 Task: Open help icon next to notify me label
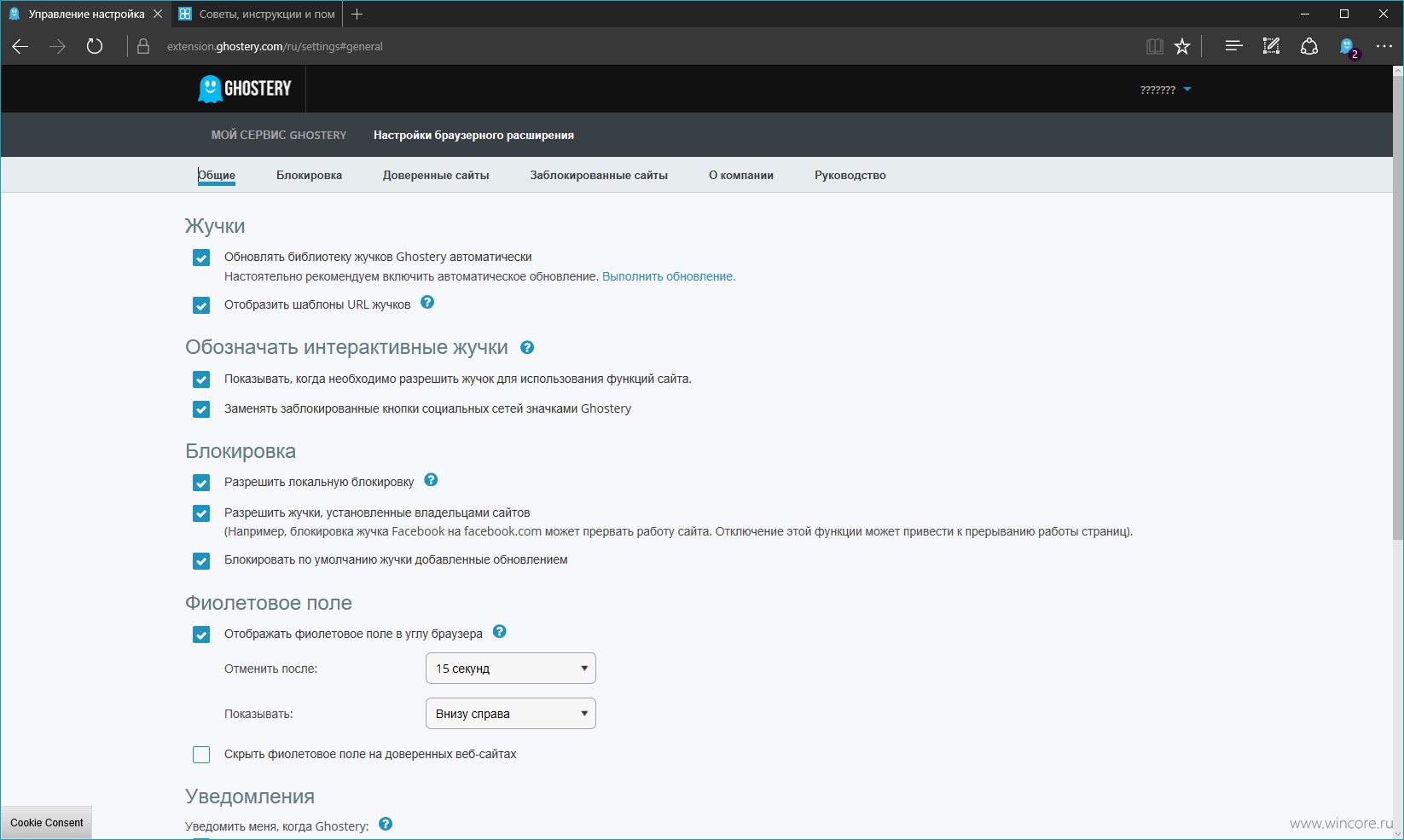pyautogui.click(x=386, y=824)
